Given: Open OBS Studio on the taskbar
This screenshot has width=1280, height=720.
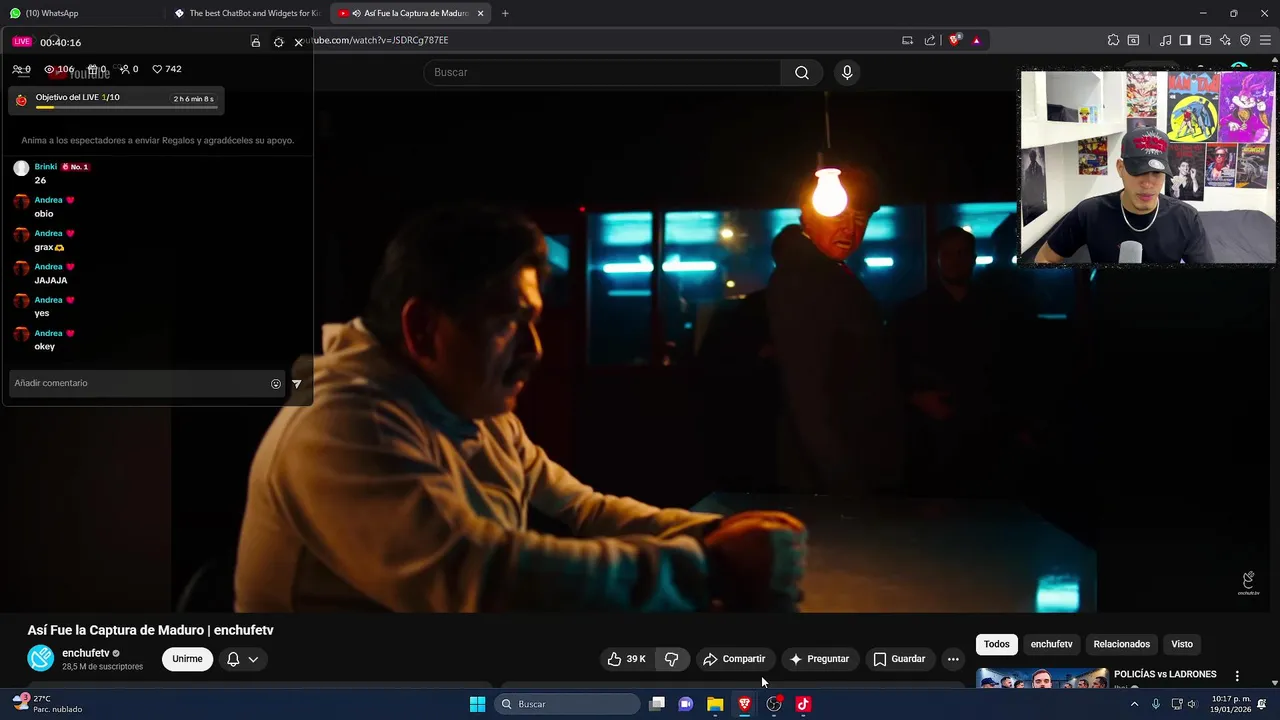Looking at the screenshot, I should point(774,704).
